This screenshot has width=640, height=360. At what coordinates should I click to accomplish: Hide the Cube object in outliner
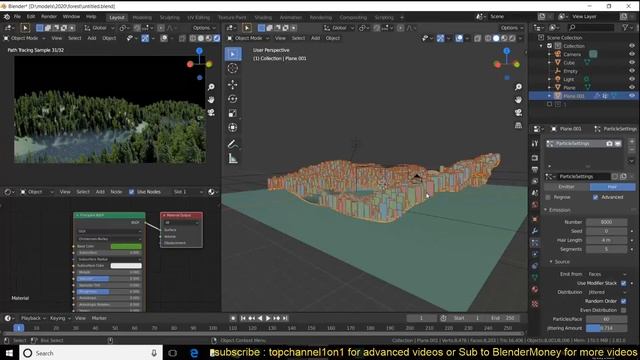point(632,62)
